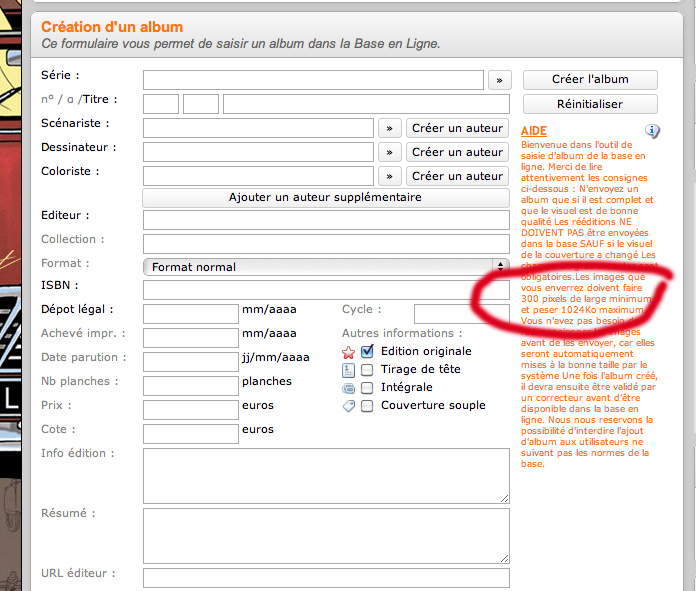This screenshot has width=696, height=591.
Task: Click the info icon beside AIDE
Action: [652, 131]
